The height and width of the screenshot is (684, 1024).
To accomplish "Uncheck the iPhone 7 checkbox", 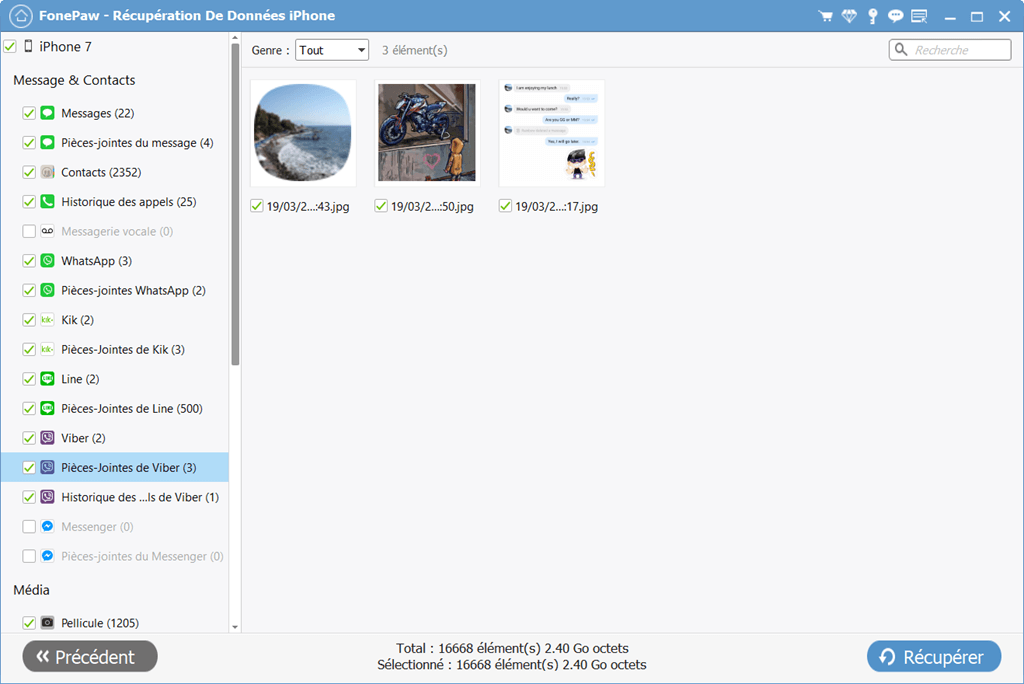I will point(10,46).
